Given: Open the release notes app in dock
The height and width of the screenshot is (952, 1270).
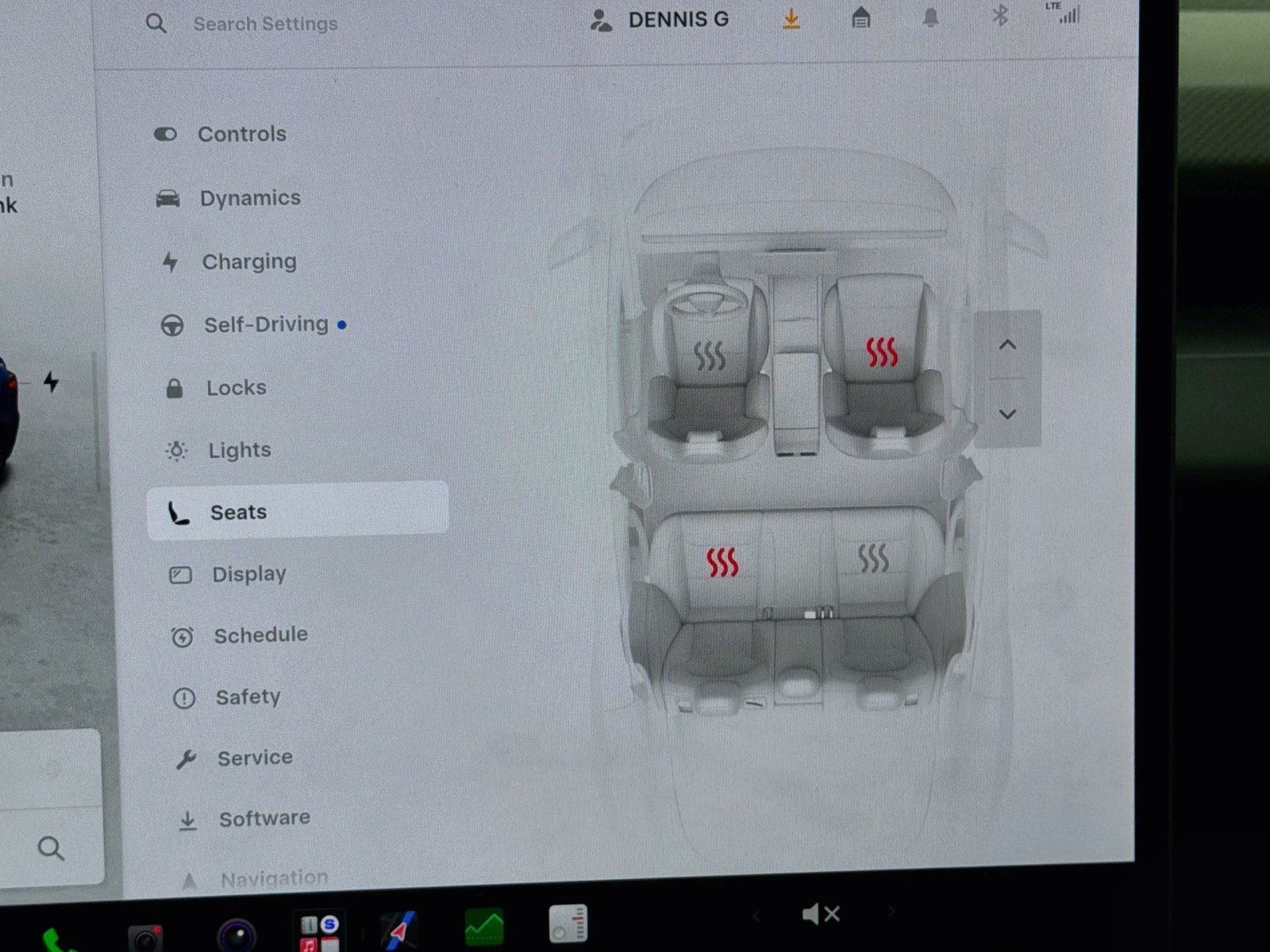Looking at the screenshot, I should tap(568, 923).
